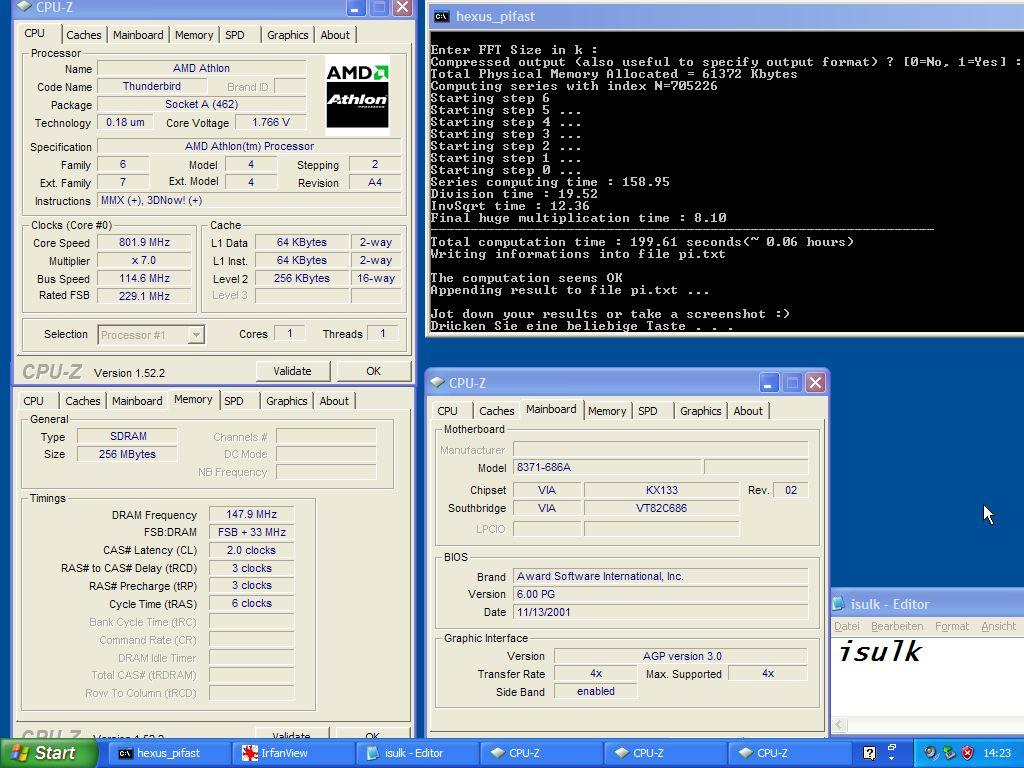Close the mainboard CPU-Z window
1024x768 pixels.
tap(816, 383)
